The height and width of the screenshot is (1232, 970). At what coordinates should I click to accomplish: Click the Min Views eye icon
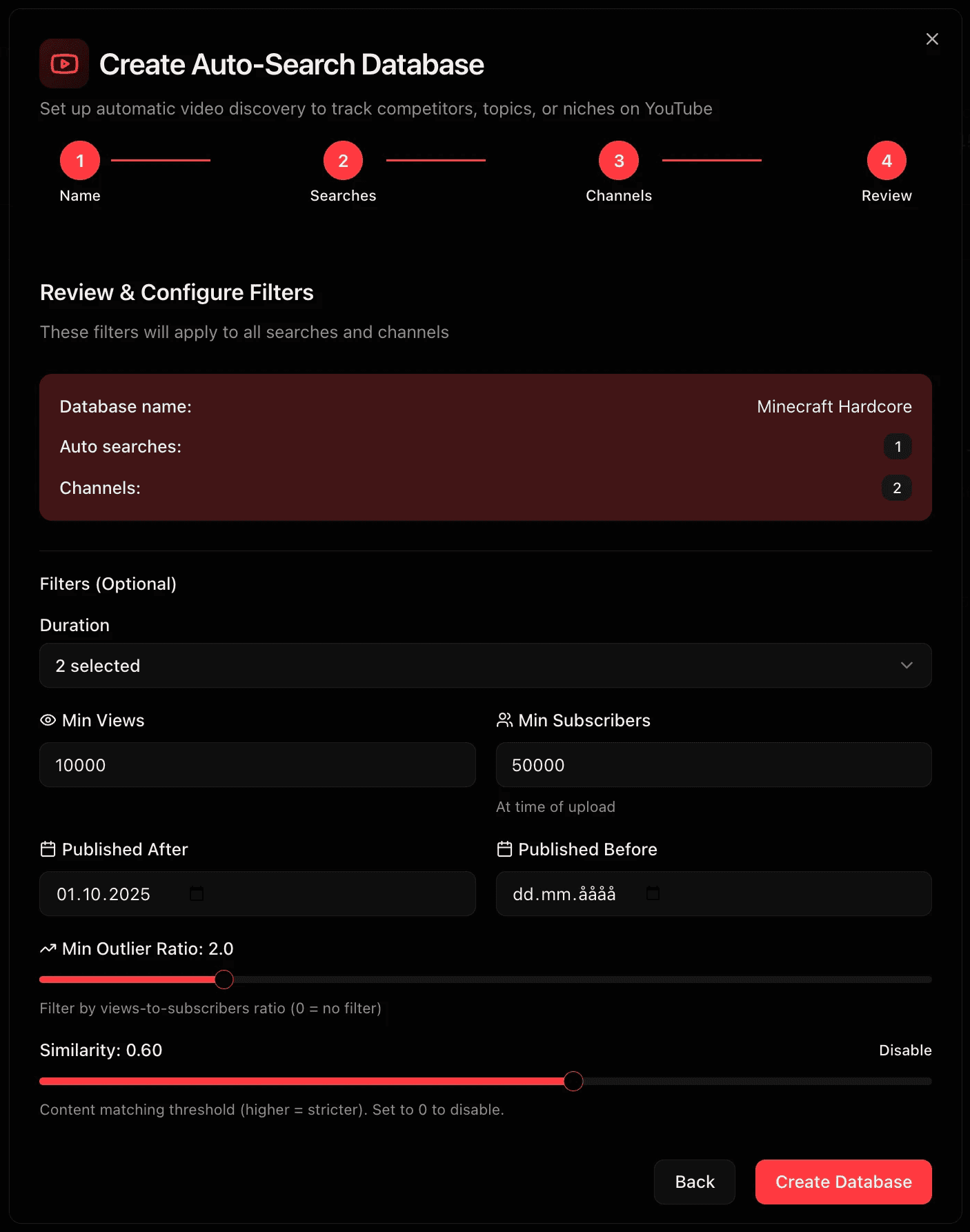48,720
